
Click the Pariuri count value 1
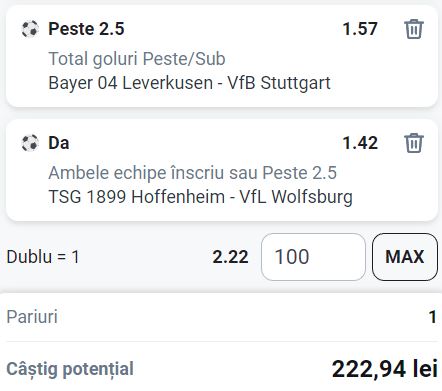(433, 317)
